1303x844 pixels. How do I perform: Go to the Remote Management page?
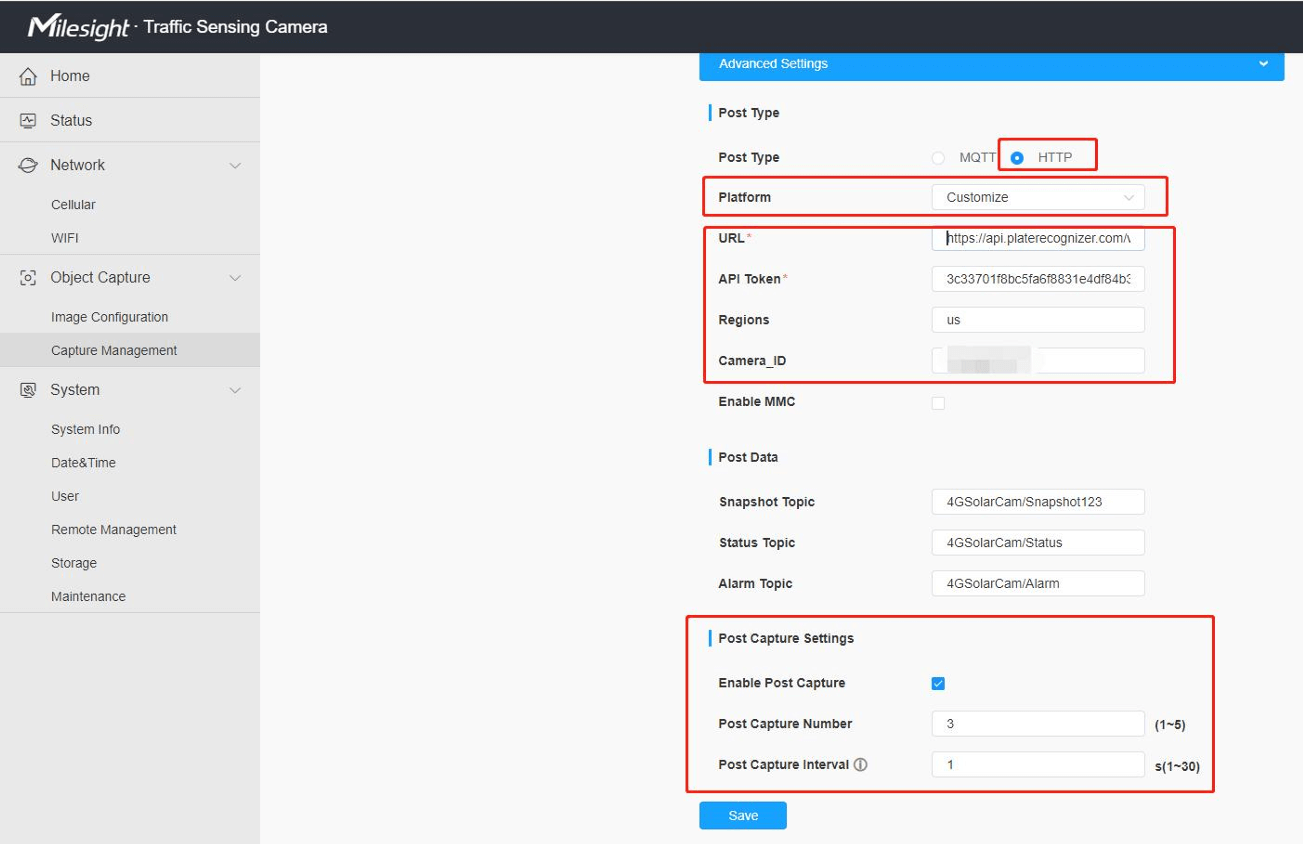113,530
